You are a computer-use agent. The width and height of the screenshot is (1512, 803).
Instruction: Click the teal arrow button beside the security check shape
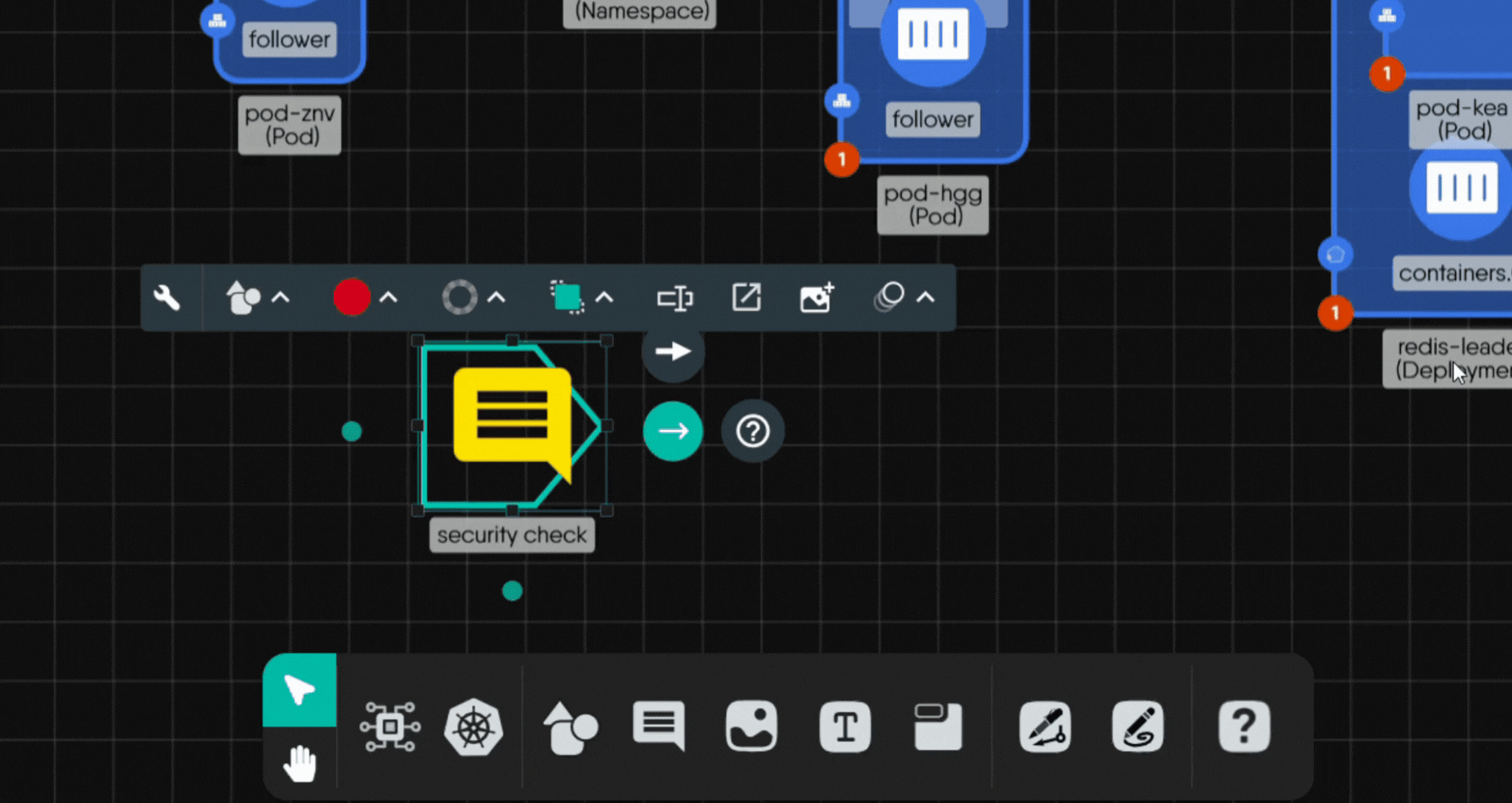[x=673, y=431]
